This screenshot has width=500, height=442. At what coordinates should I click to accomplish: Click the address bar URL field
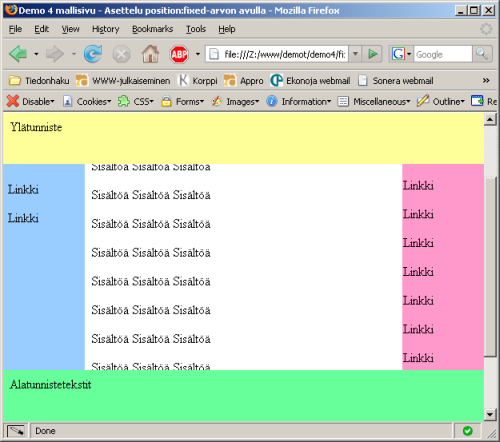coord(277,54)
